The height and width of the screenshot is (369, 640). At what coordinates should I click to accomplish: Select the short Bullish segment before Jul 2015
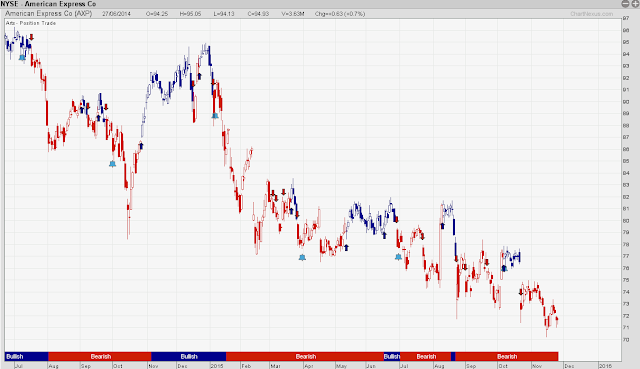tap(392, 356)
